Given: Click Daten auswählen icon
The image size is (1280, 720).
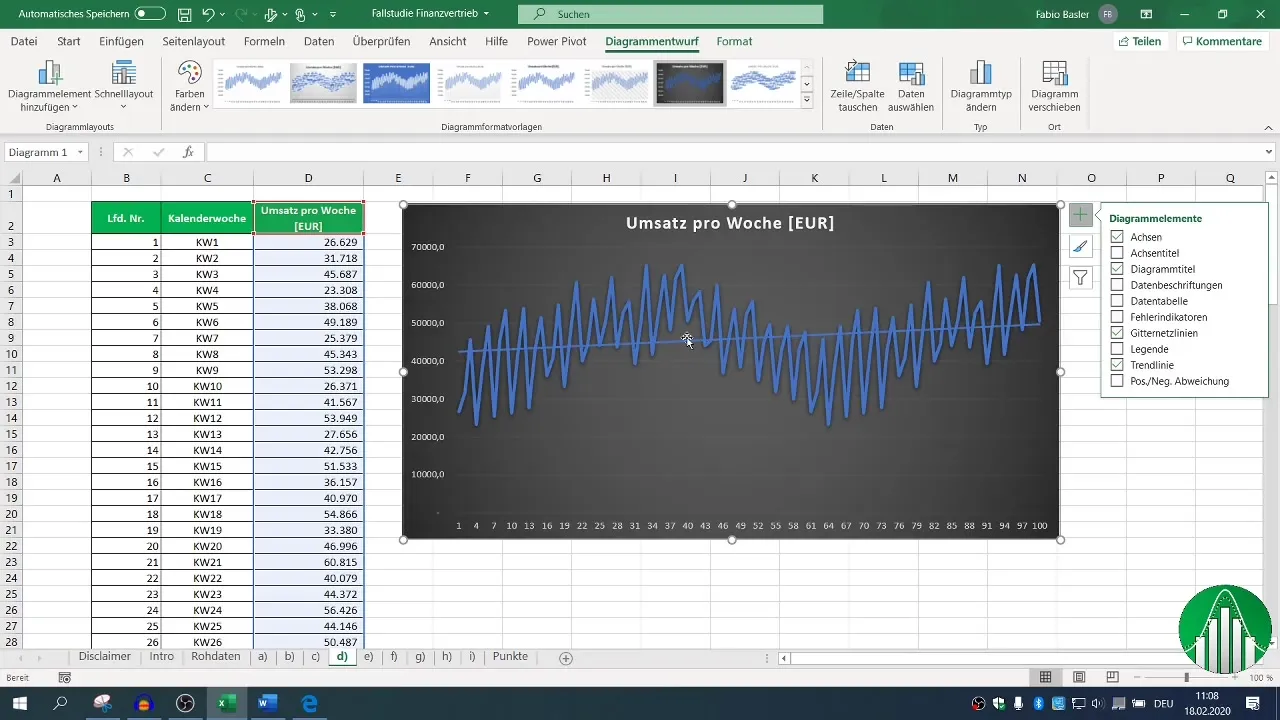Looking at the screenshot, I should pyautogui.click(x=911, y=72).
